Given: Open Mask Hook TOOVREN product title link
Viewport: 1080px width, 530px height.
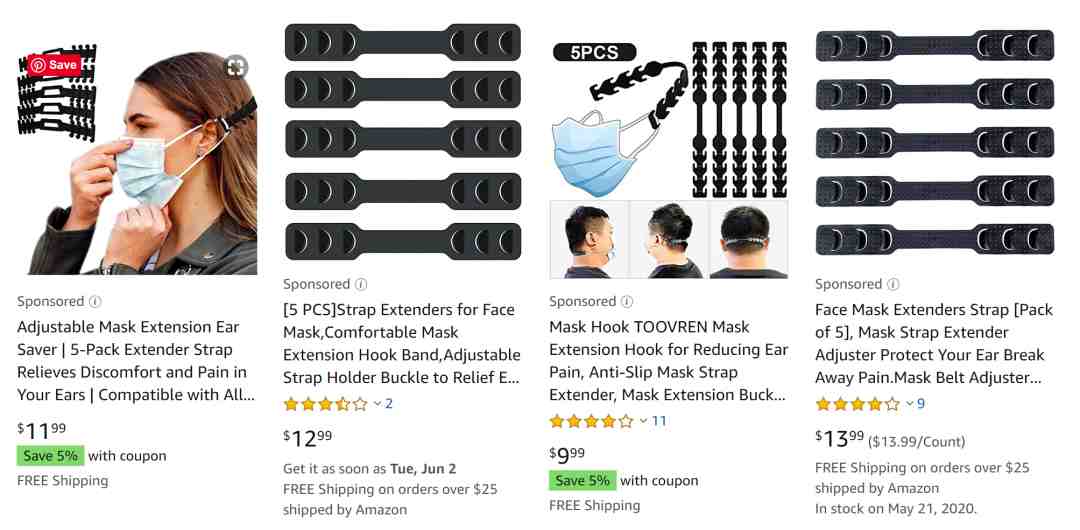Looking at the screenshot, I should (668, 360).
